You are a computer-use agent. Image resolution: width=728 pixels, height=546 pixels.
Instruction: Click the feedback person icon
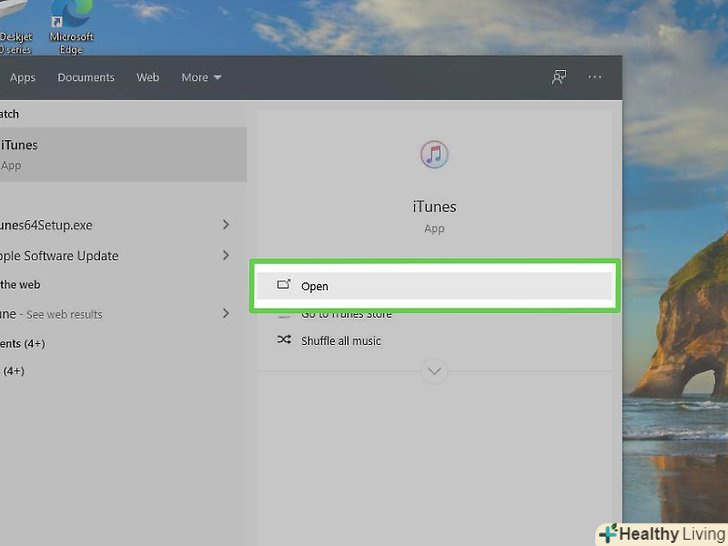tap(559, 77)
